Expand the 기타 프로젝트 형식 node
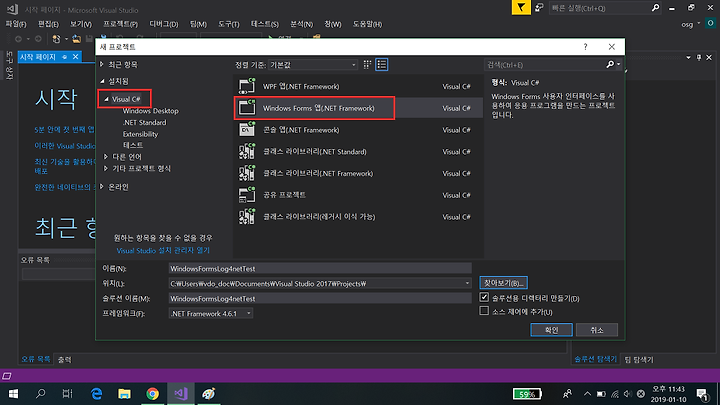720x405 pixels. click(106, 169)
